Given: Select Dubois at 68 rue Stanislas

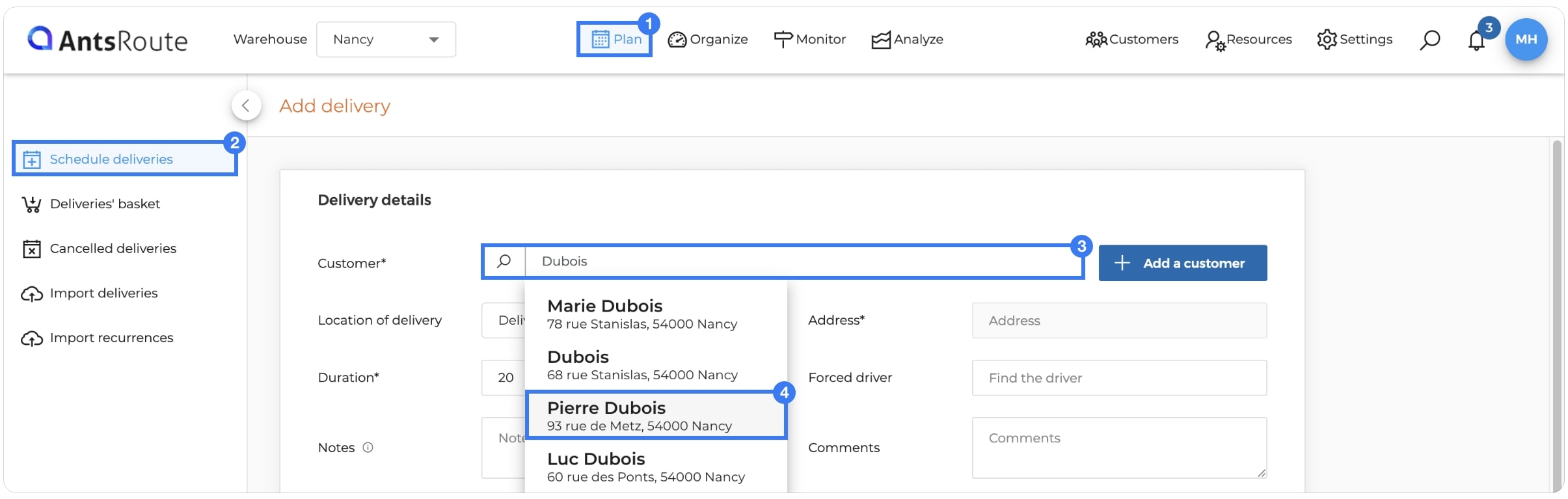Looking at the screenshot, I should click(656, 366).
